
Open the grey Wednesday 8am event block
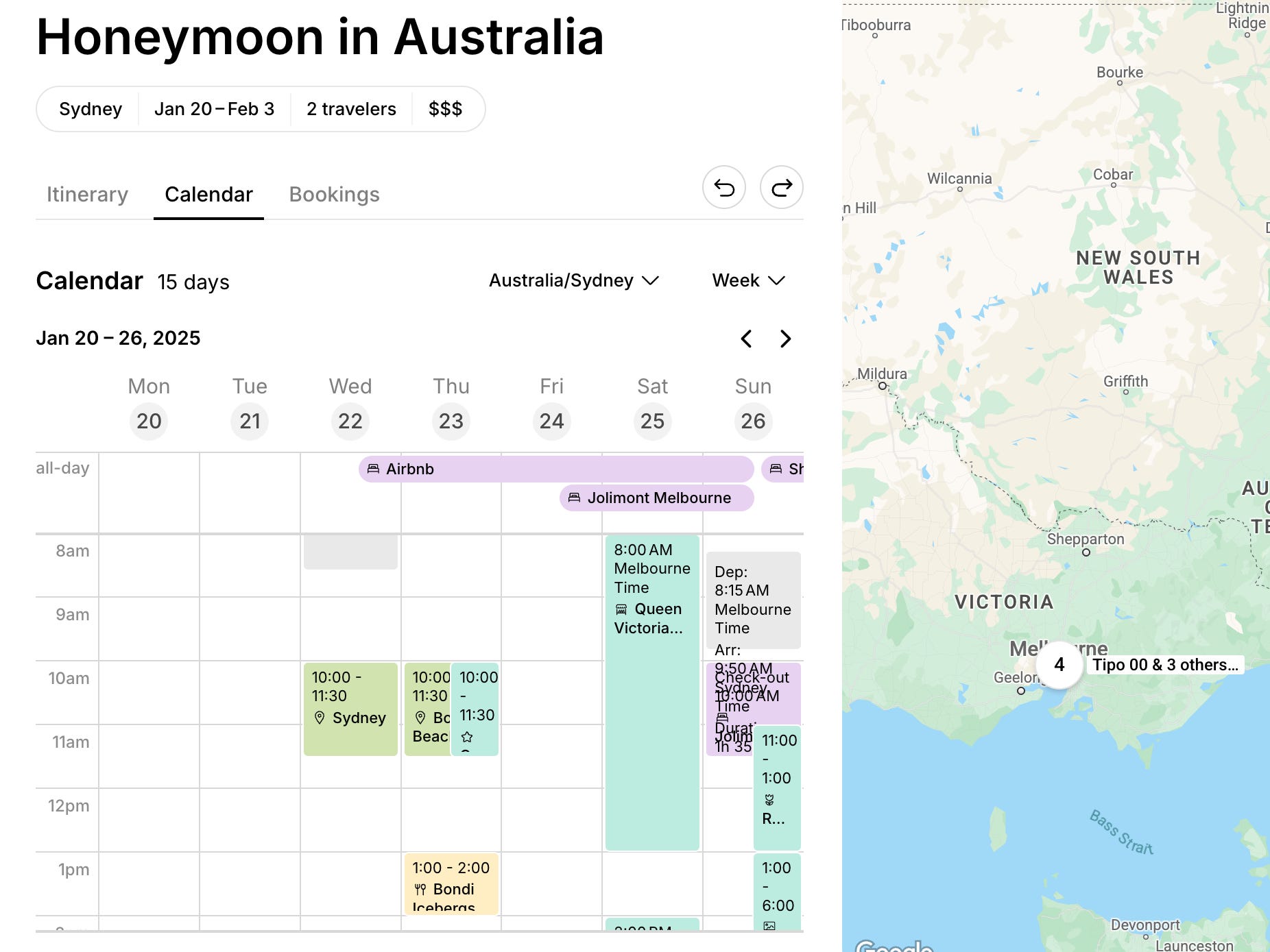[x=350, y=552]
